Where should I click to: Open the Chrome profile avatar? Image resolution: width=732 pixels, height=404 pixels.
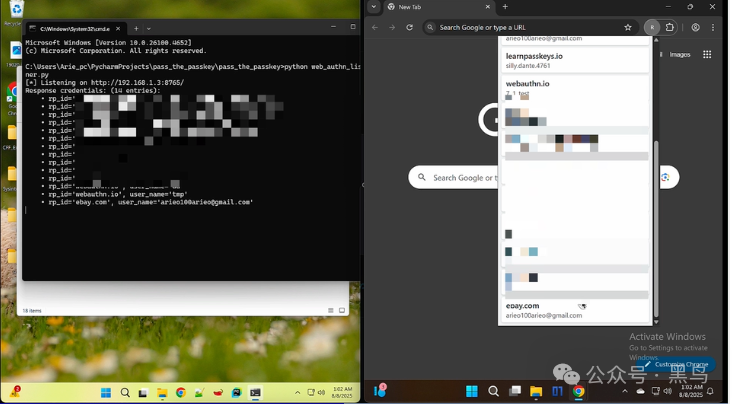(696, 28)
